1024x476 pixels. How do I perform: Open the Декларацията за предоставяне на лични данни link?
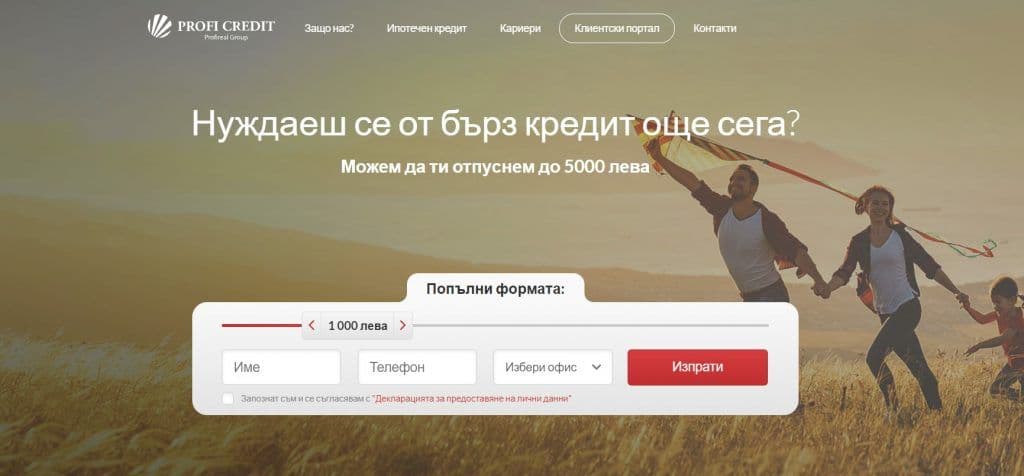472,398
